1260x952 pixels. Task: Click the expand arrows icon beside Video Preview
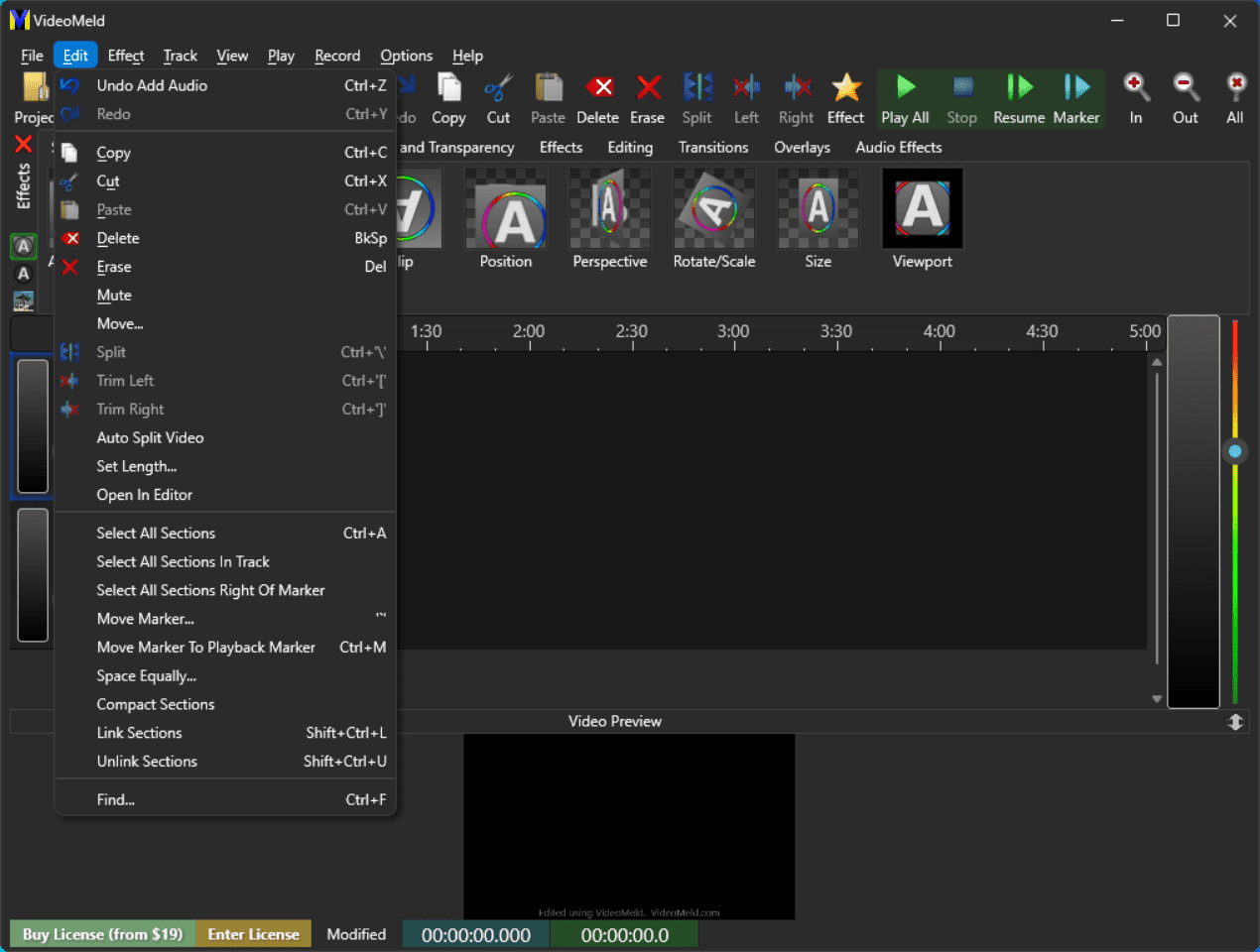(x=1235, y=722)
